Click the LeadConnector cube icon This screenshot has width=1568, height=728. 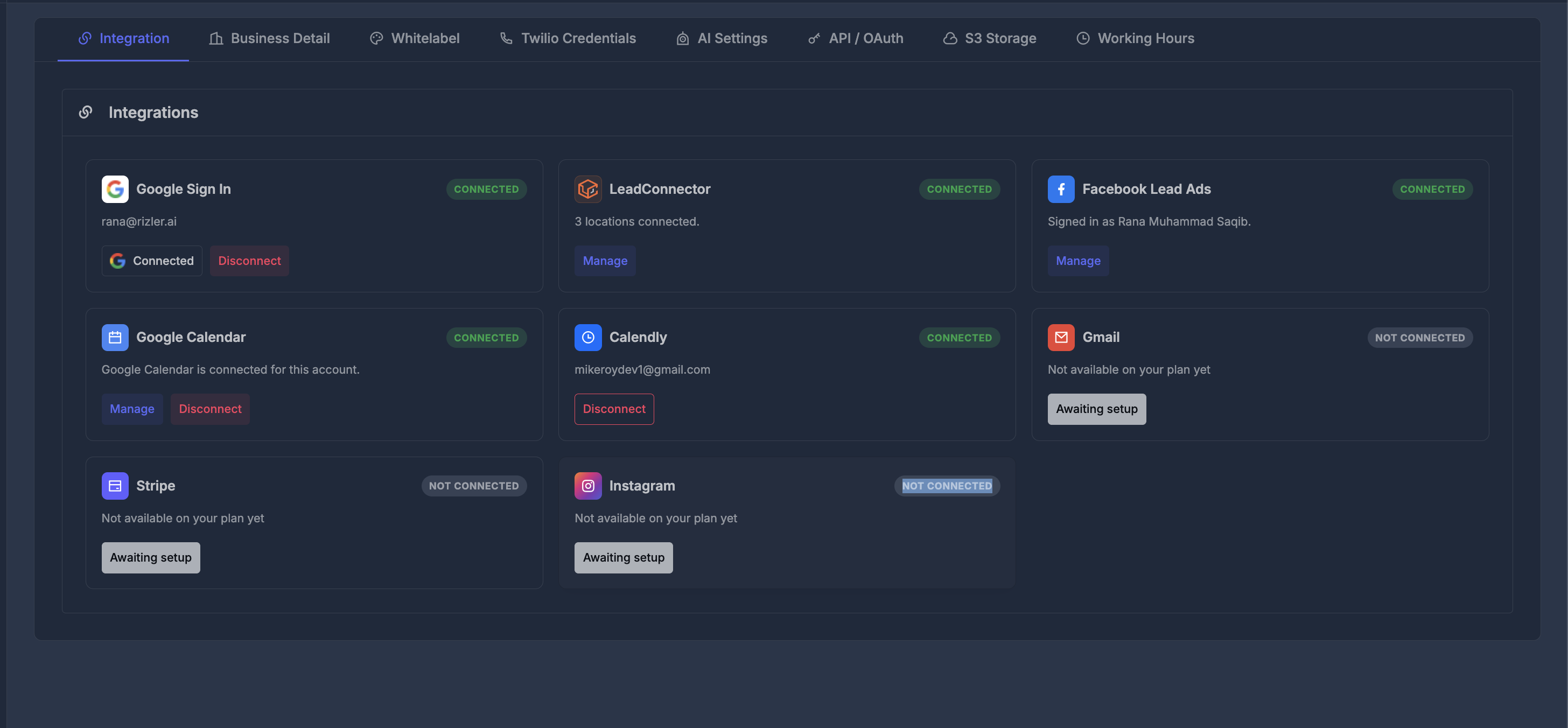point(588,190)
